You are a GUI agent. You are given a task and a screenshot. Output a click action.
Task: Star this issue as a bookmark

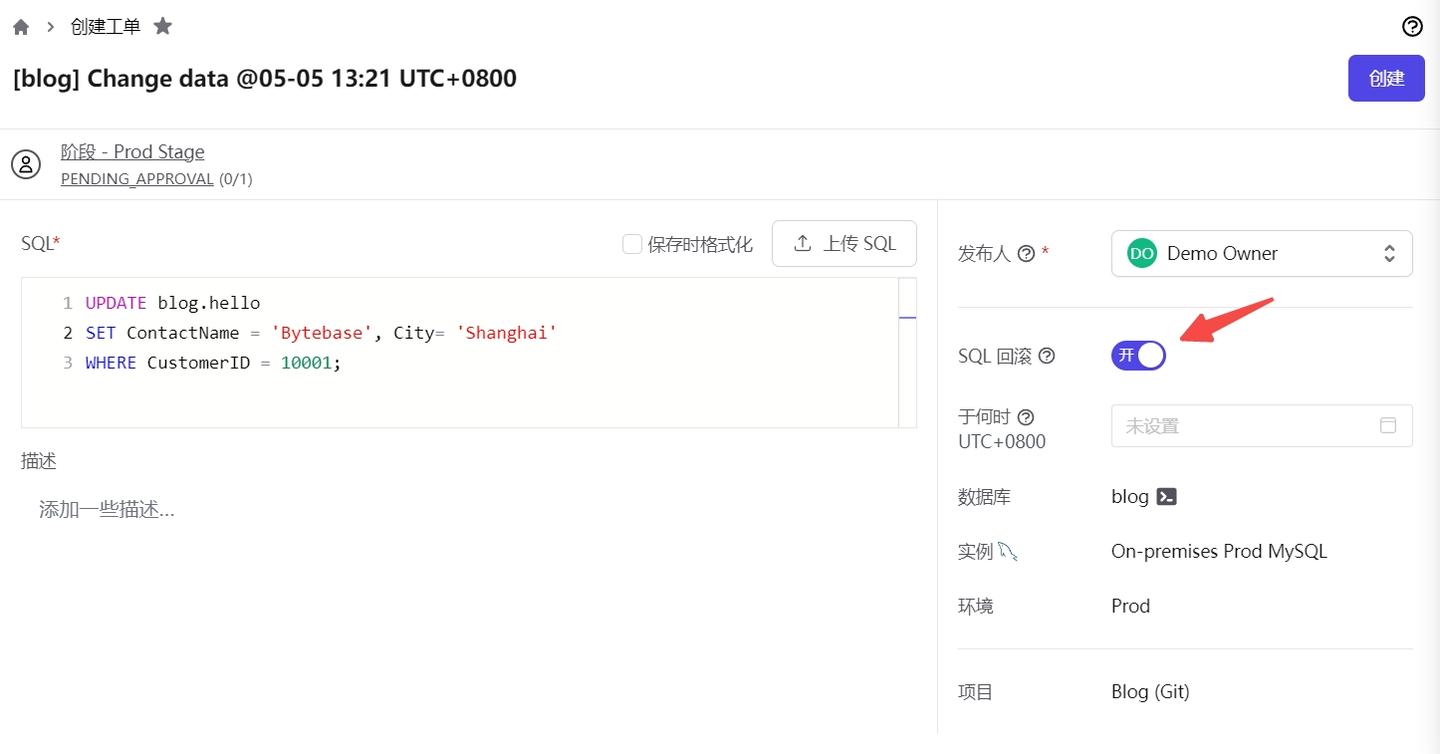tap(163, 26)
